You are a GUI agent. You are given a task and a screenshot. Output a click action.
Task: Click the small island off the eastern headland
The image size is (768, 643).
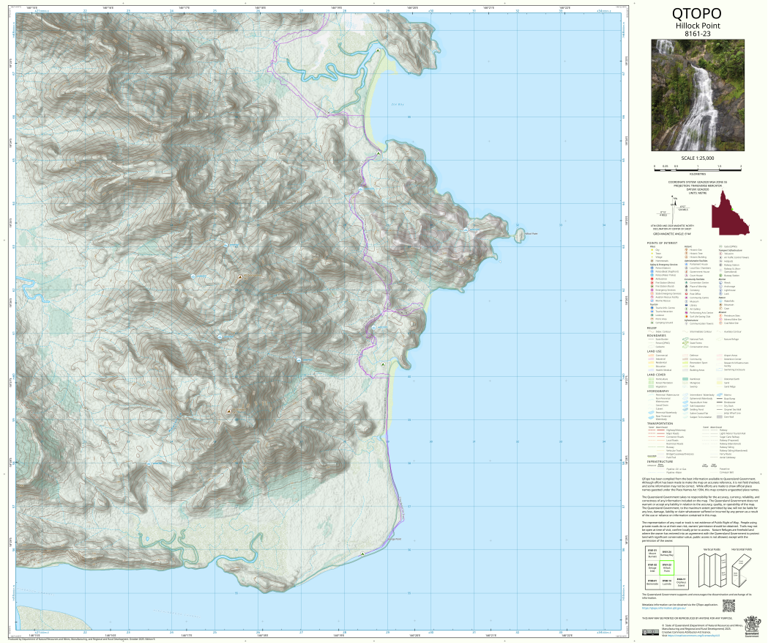[x=519, y=234]
